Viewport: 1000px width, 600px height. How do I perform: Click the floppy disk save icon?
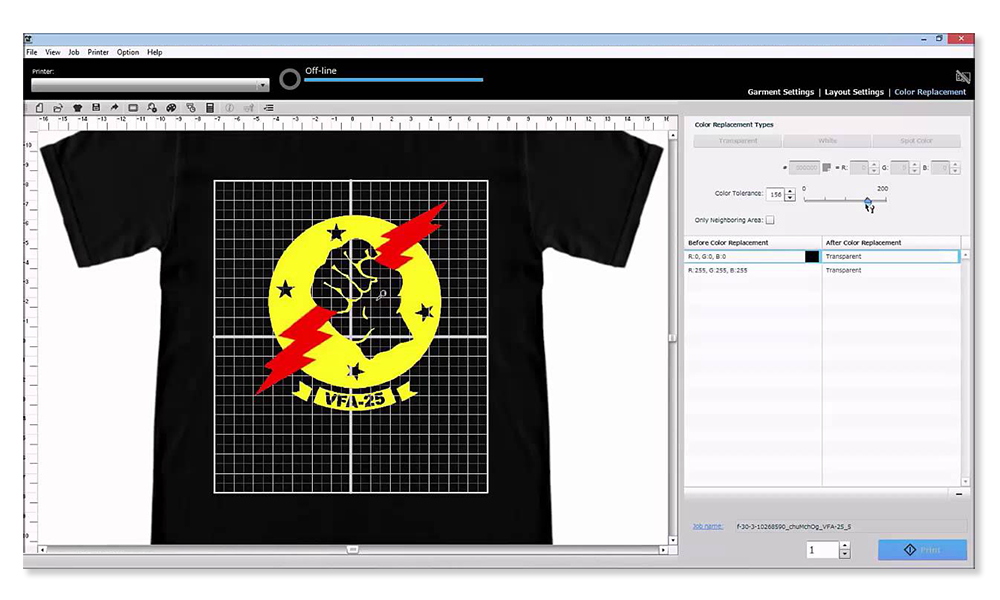pyautogui.click(x=96, y=108)
